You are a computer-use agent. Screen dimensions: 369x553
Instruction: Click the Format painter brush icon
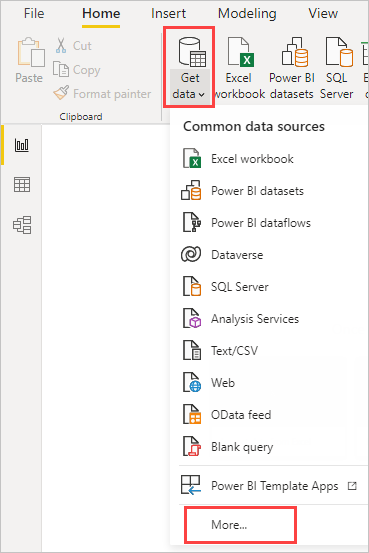(x=61, y=93)
